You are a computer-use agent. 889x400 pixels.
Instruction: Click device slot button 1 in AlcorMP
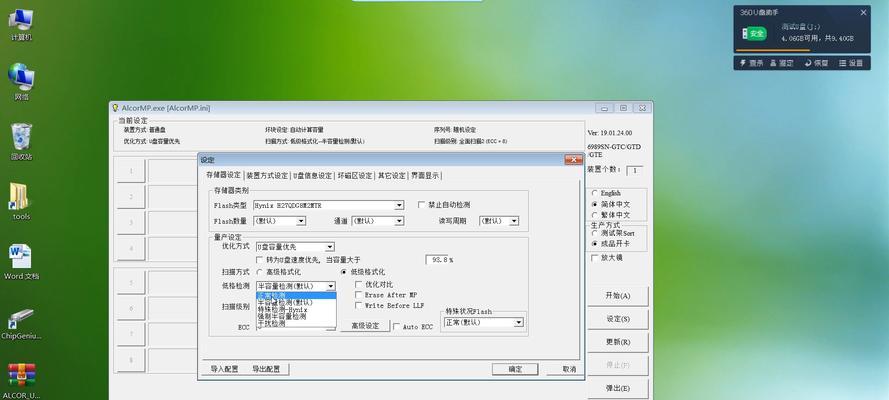tap(130, 171)
